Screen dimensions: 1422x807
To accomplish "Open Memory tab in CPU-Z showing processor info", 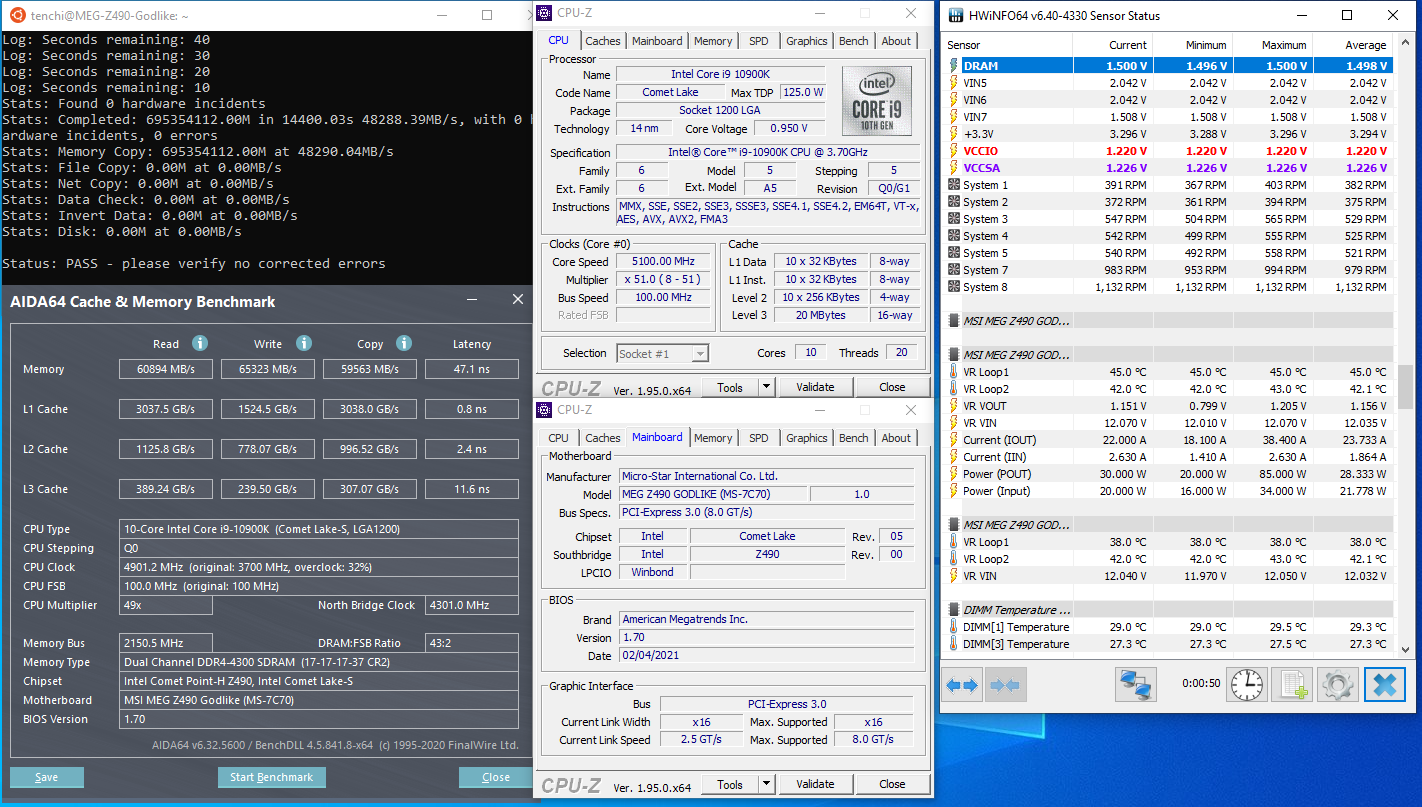I will point(713,41).
